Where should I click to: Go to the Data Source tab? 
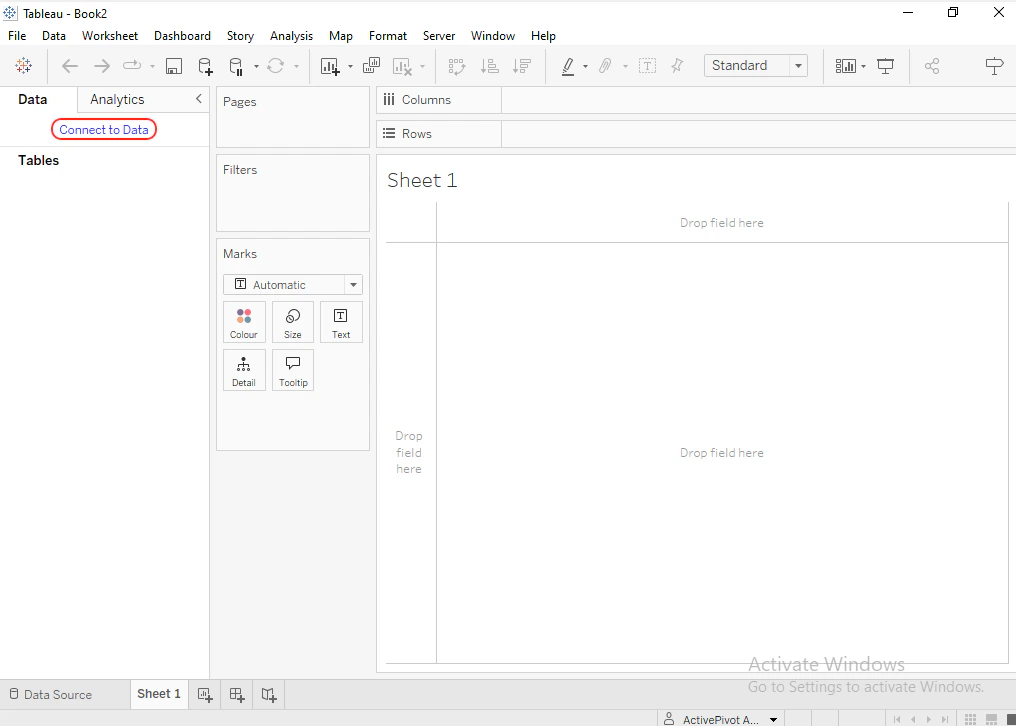pyautogui.click(x=51, y=694)
